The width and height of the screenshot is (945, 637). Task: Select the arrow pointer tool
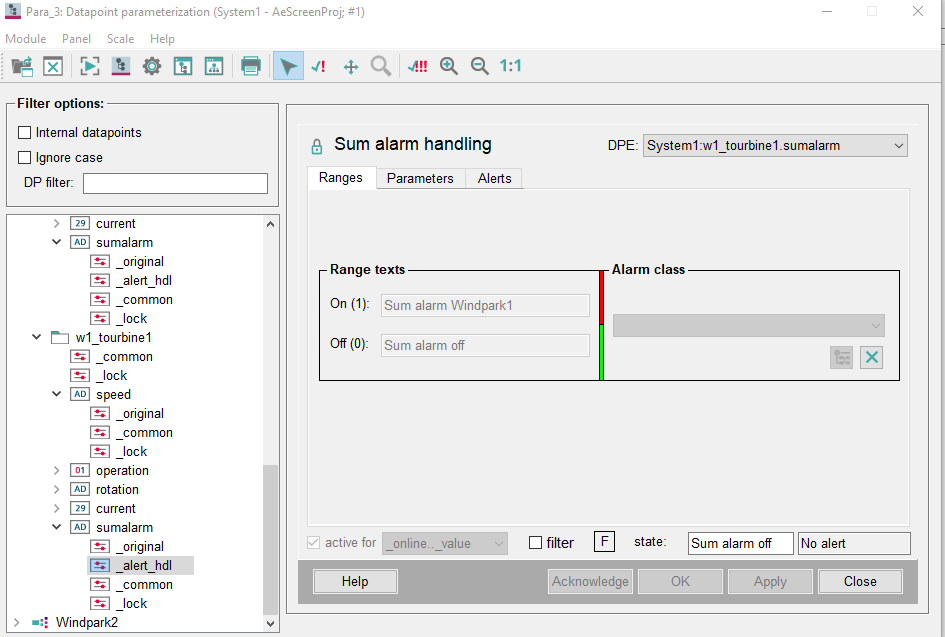(288, 66)
